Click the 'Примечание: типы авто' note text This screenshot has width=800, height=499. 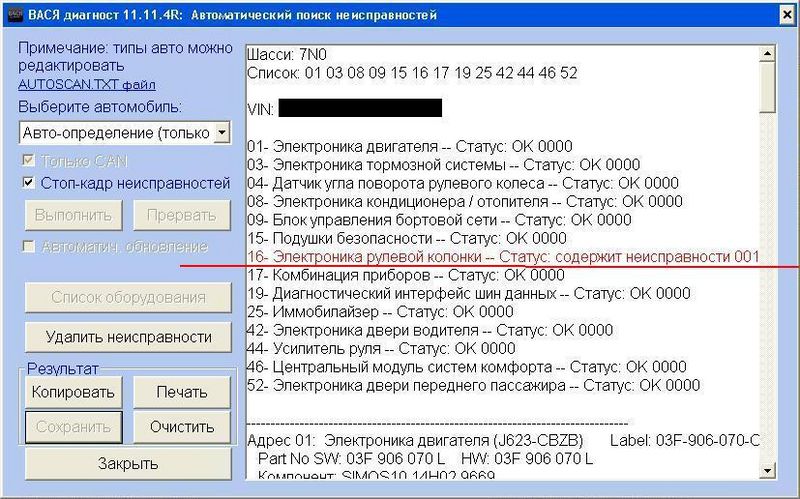125,57
